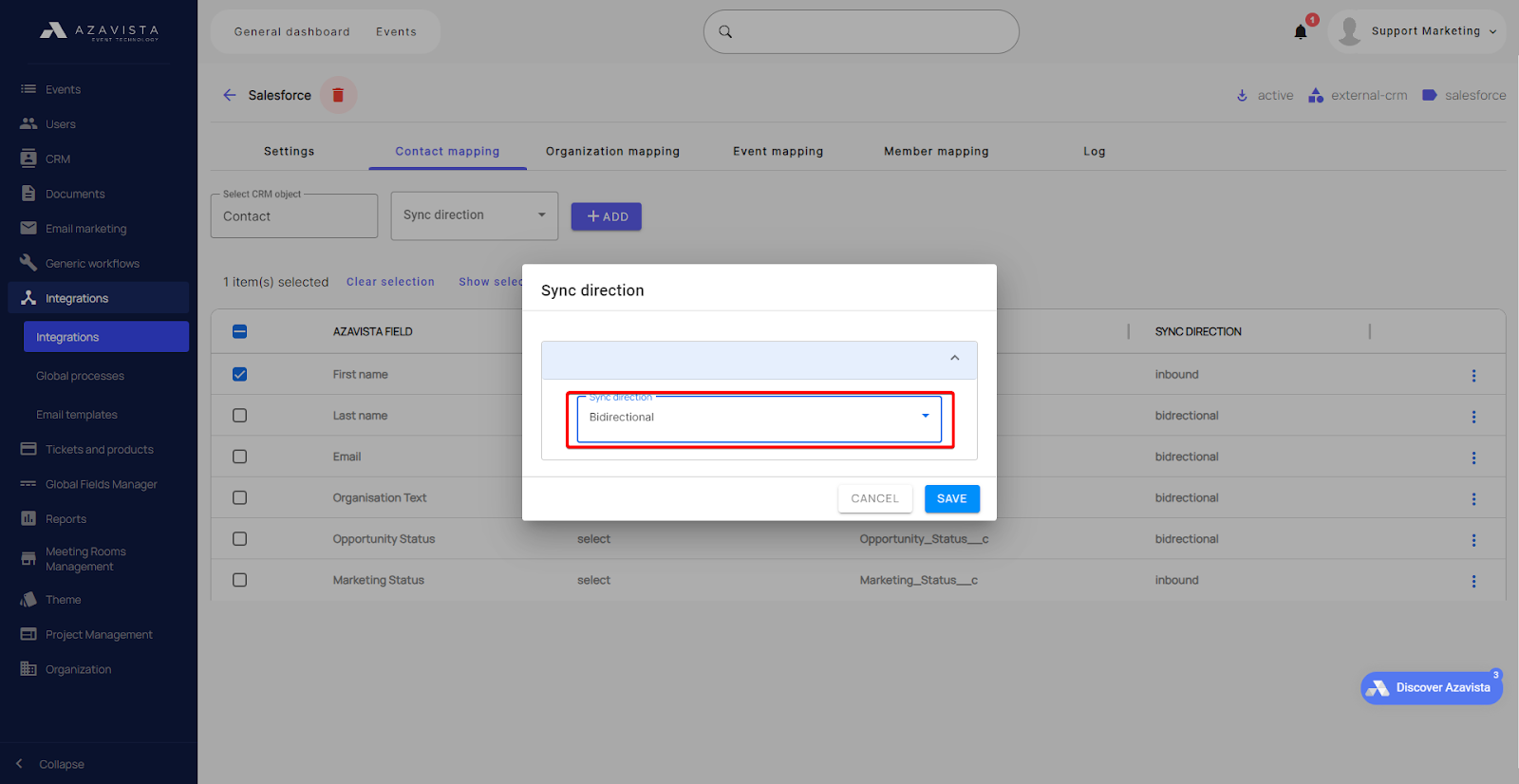Open Email templates submenu item
This screenshot has height=784, width=1519.
click(x=77, y=415)
